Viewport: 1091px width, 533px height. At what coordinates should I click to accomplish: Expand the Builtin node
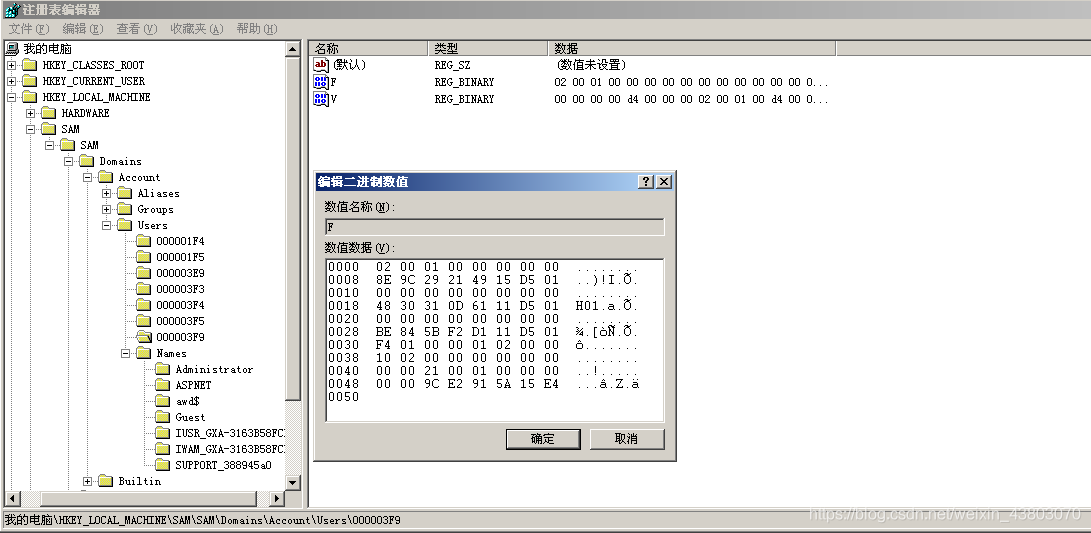88,482
